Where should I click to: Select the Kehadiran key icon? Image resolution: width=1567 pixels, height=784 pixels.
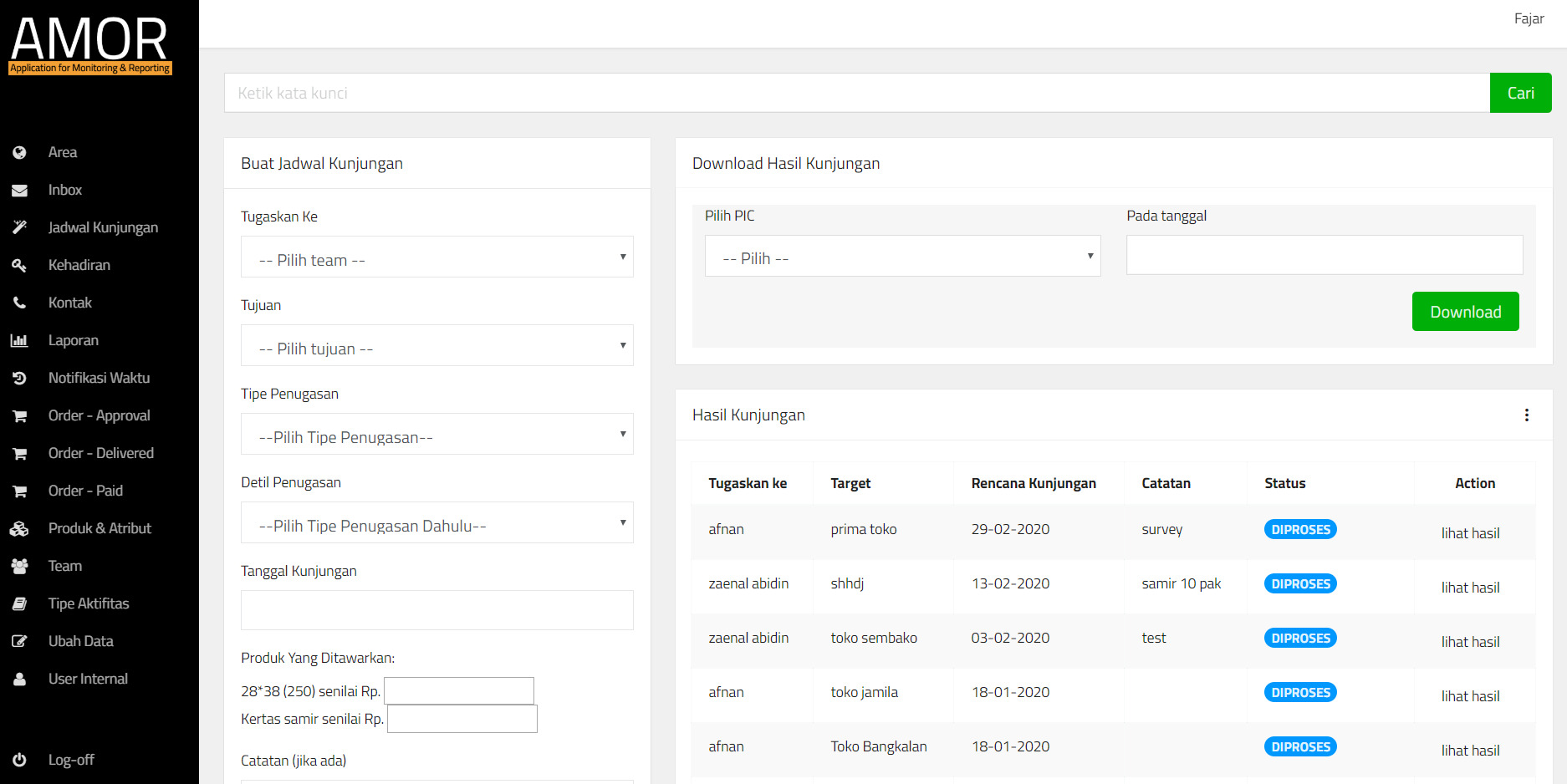click(x=19, y=265)
